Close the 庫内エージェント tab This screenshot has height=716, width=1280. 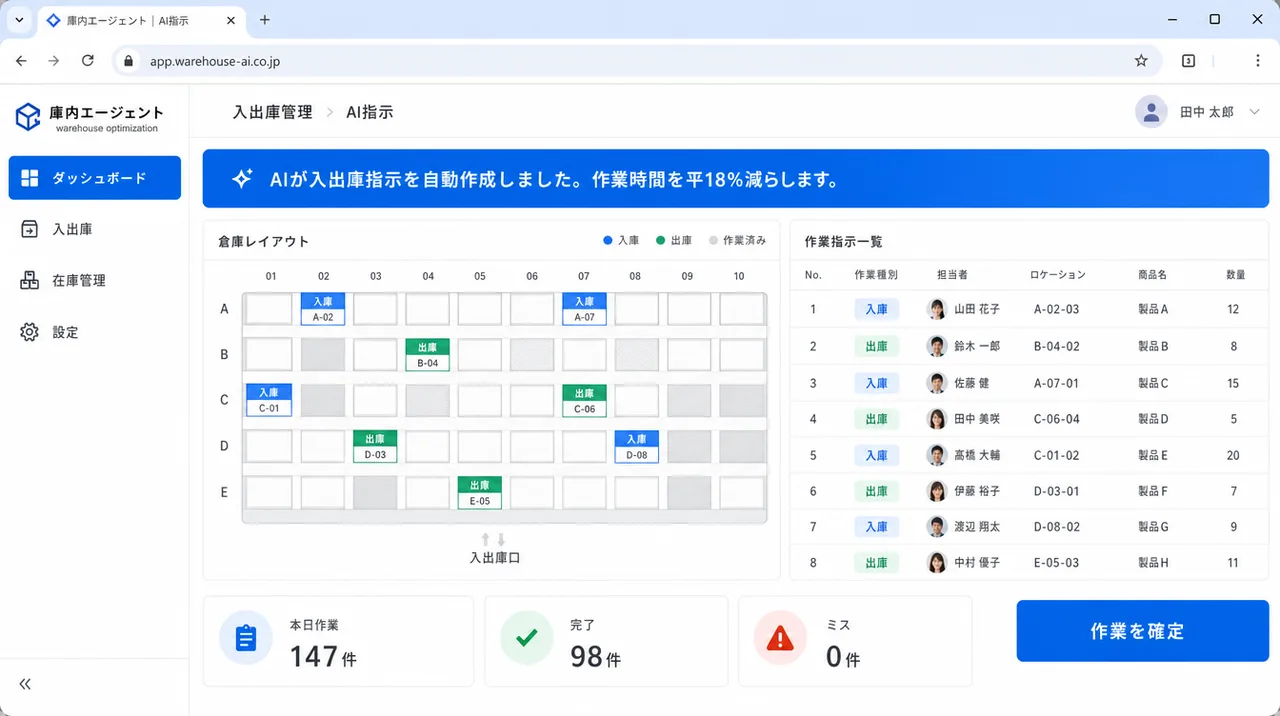tap(230, 20)
